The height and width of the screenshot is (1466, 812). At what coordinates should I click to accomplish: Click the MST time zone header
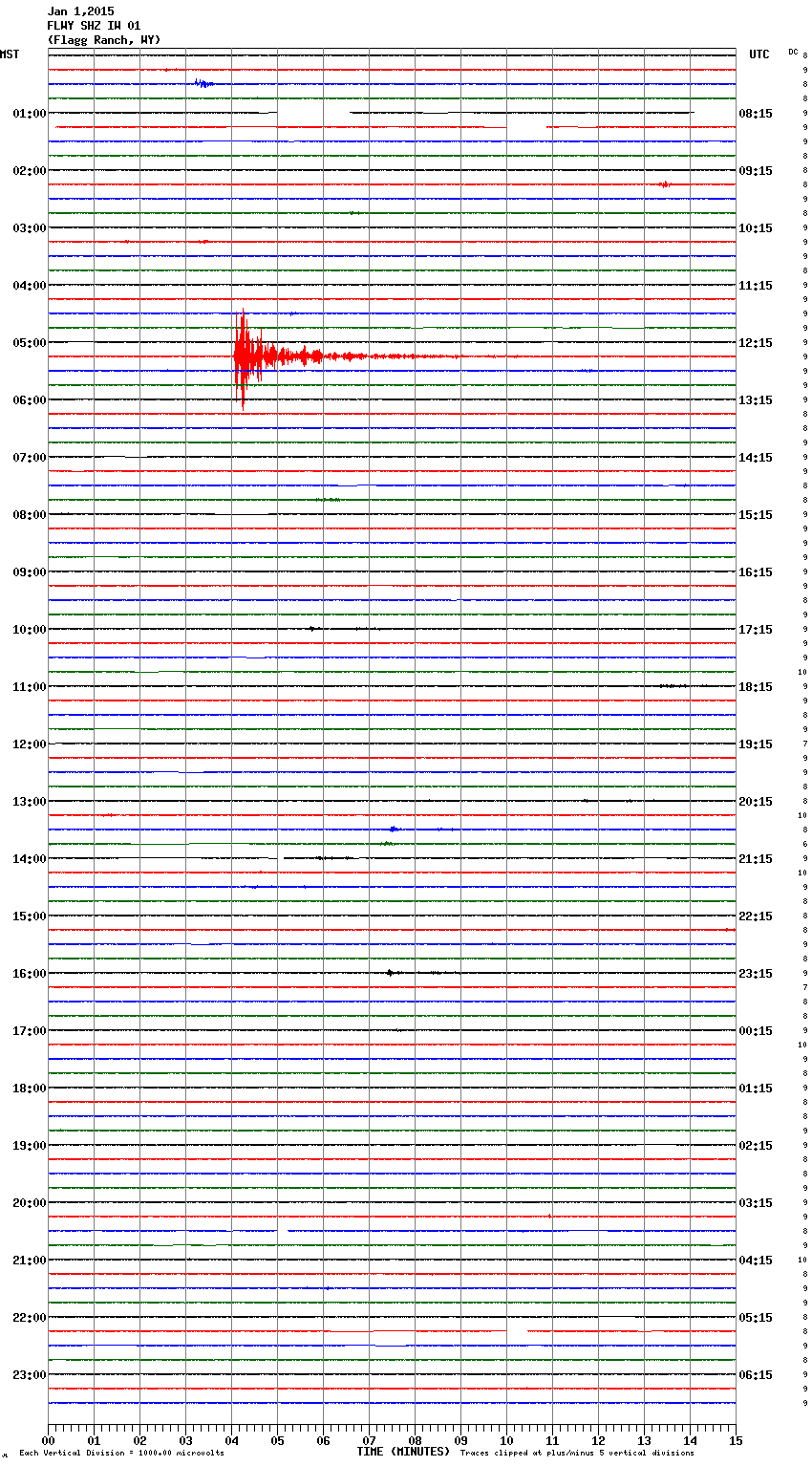(10, 54)
